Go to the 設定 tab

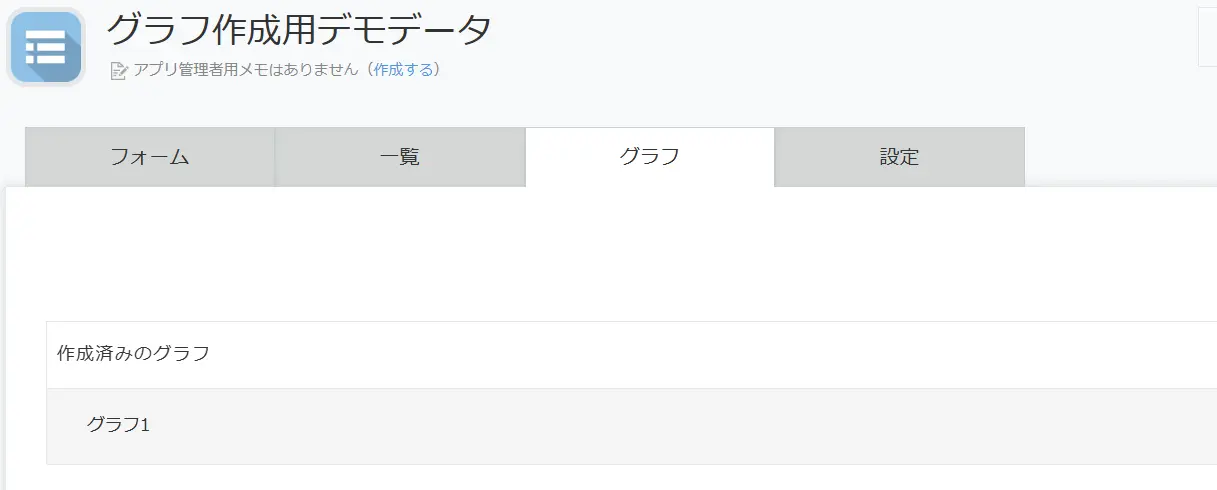pyautogui.click(x=899, y=157)
